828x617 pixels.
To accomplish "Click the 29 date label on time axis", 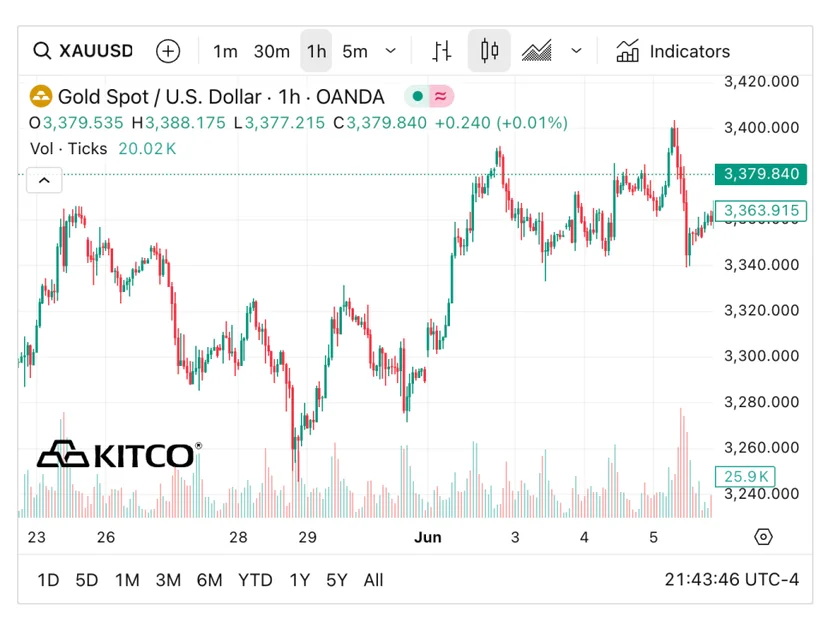I will (307, 537).
